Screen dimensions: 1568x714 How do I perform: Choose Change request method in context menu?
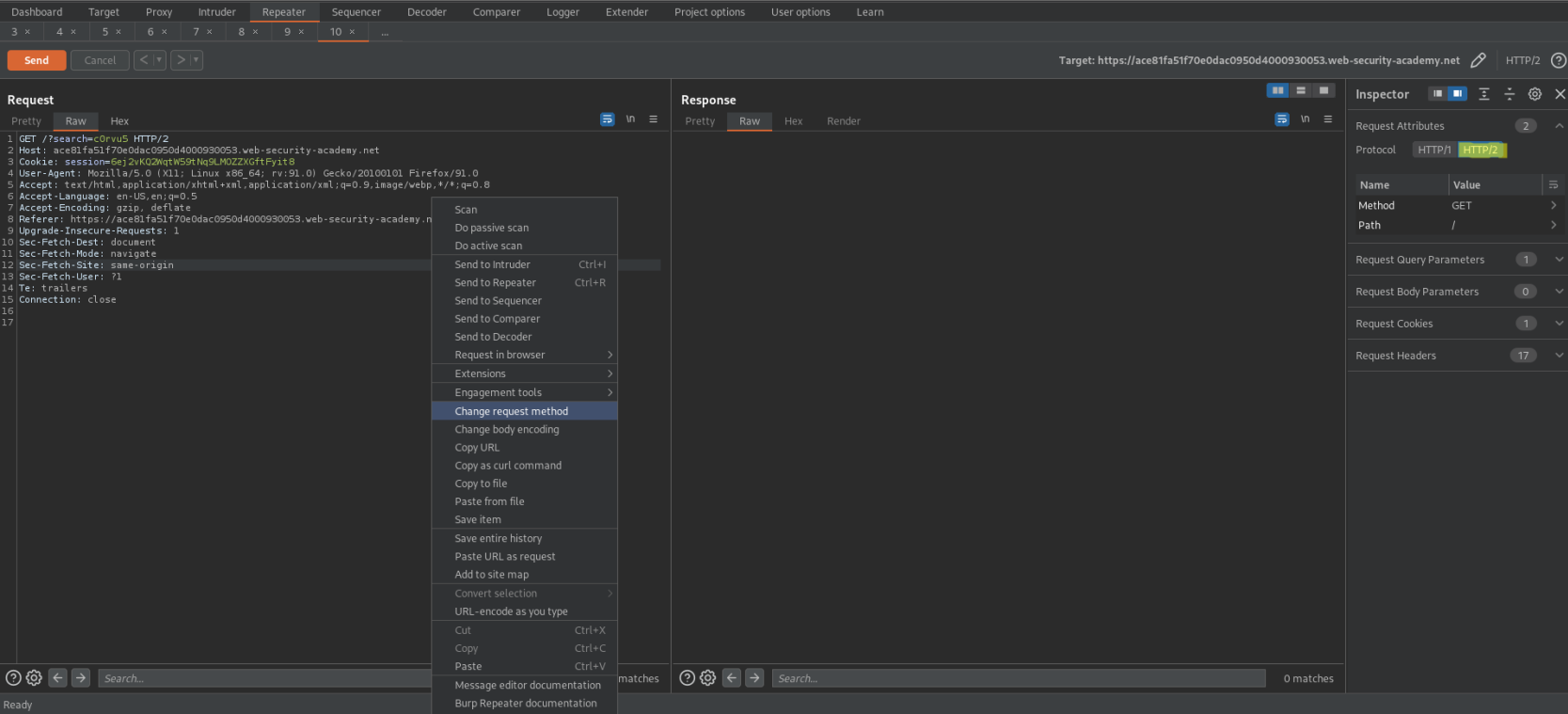pyautogui.click(x=524, y=411)
